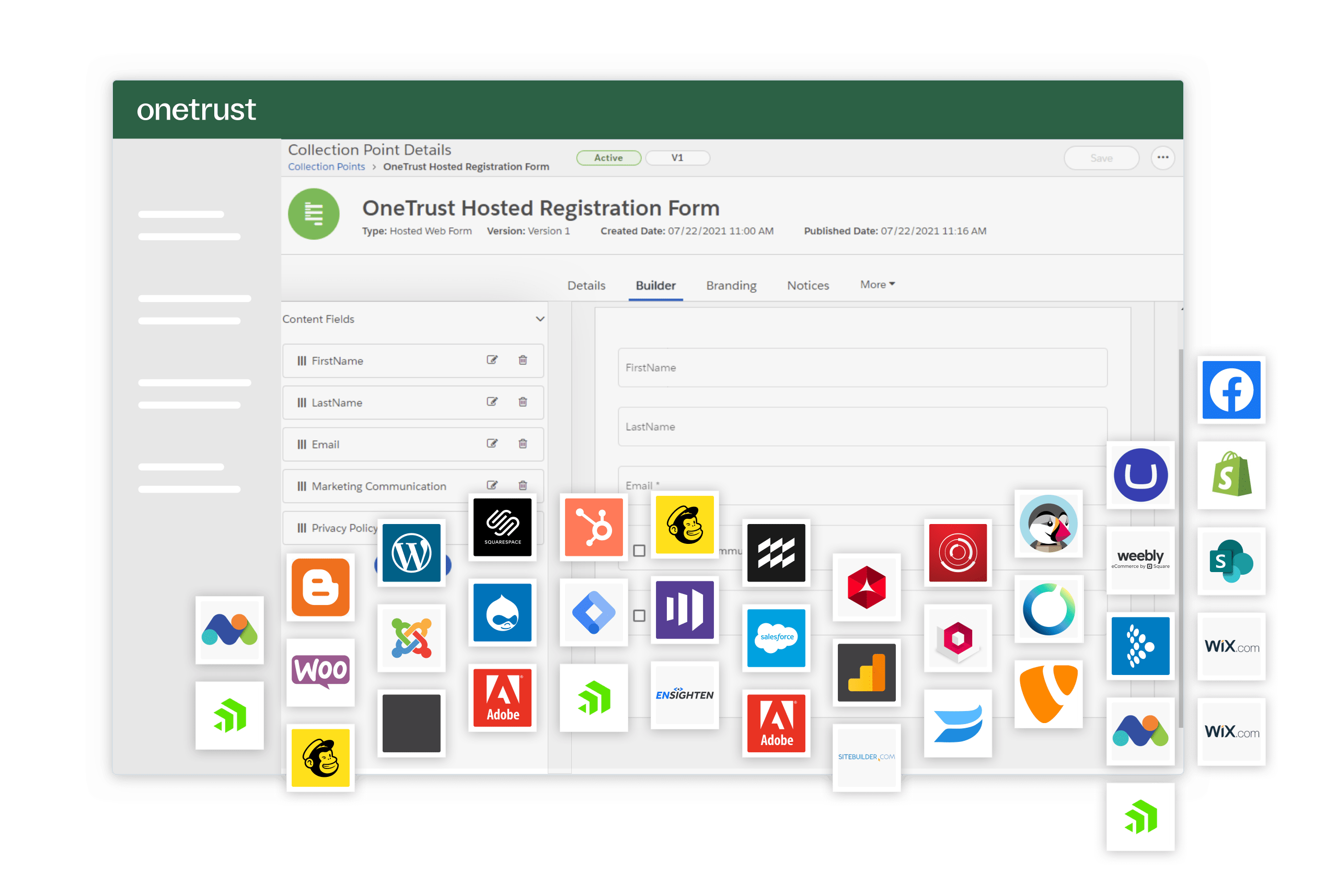Click the vertical scrollbar of the form preview
Image resolution: width=1338 pixels, height=896 pixels.
[1180, 537]
